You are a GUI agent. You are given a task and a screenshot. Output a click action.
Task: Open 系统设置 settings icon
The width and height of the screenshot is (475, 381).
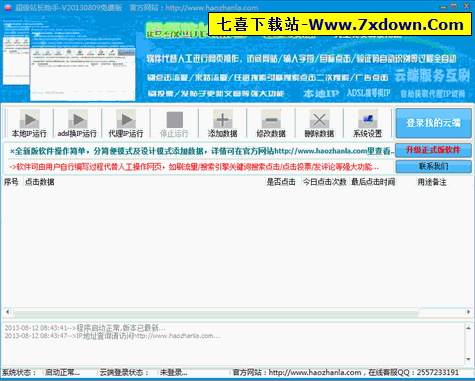pyautogui.click(x=368, y=119)
